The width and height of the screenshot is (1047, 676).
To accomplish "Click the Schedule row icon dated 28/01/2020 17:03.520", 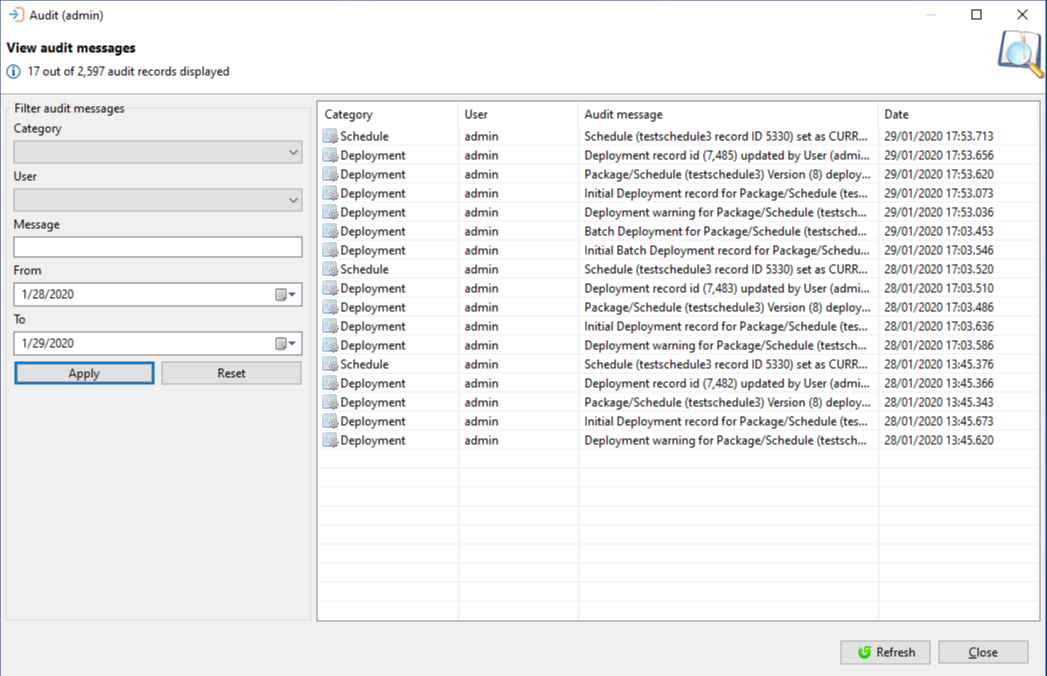I will (330, 269).
